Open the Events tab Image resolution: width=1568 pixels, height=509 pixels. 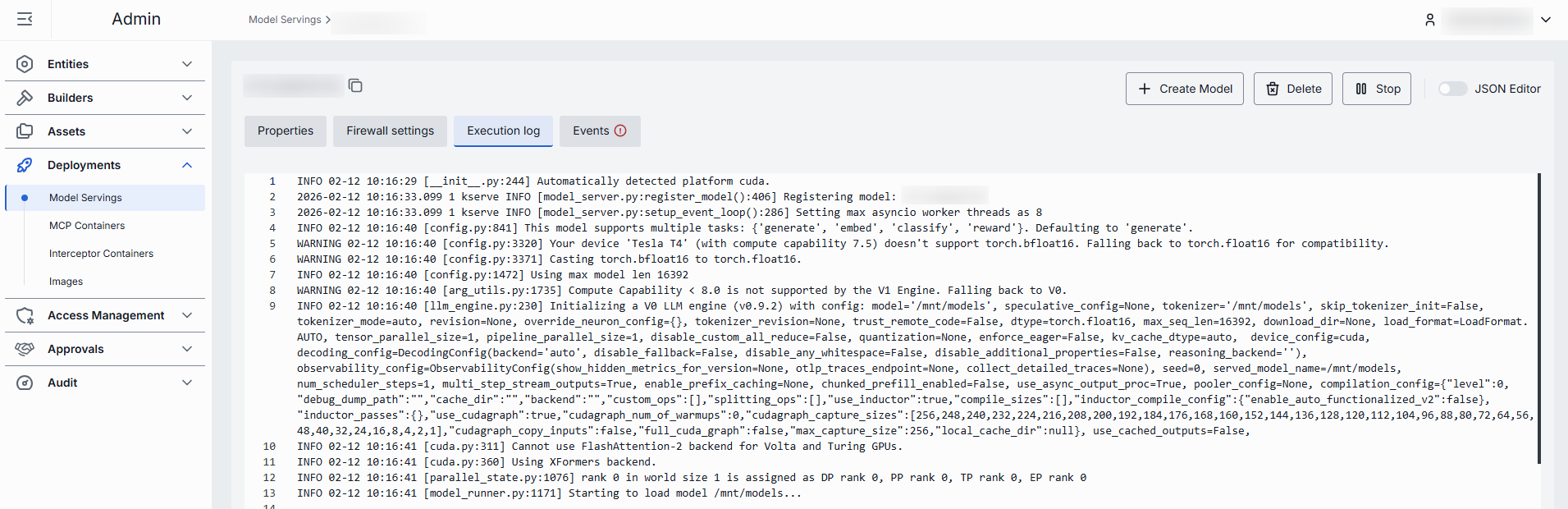pyautogui.click(x=599, y=131)
